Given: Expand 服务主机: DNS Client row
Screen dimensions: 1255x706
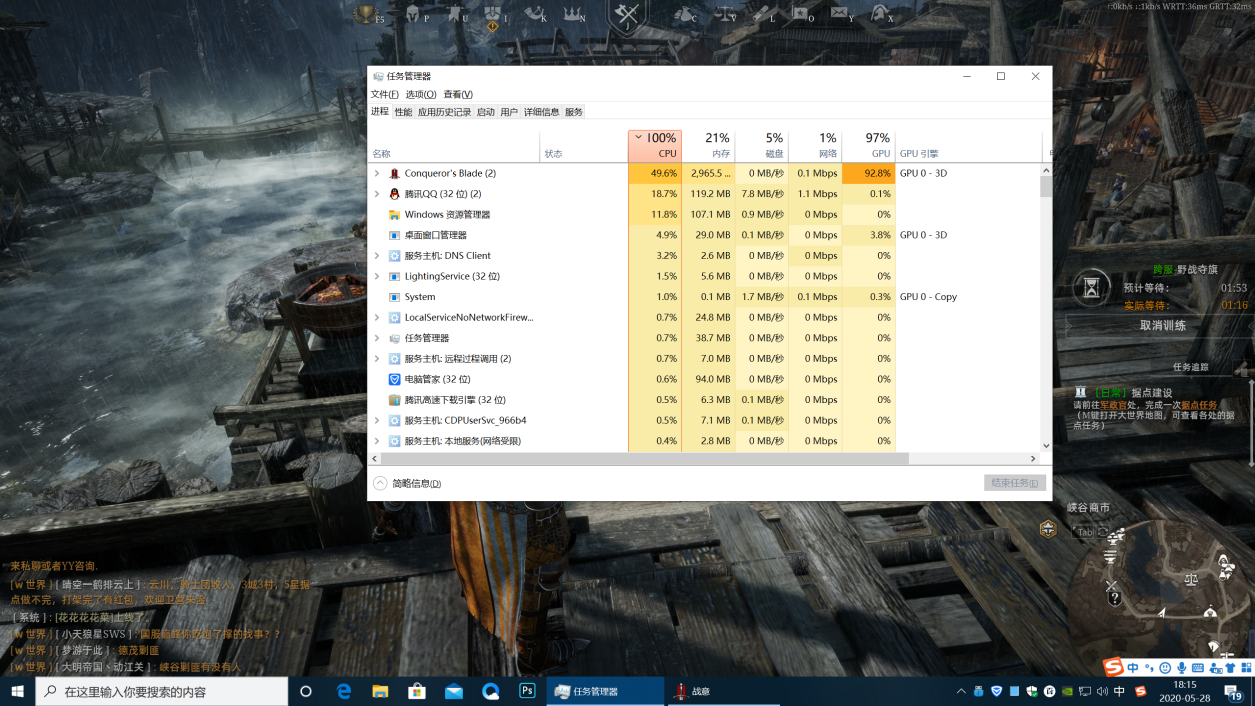Looking at the screenshot, I should point(377,256).
